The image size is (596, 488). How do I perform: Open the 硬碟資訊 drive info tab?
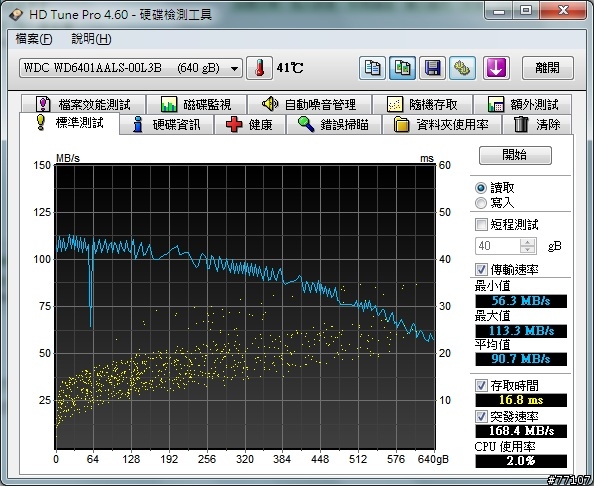click(167, 125)
